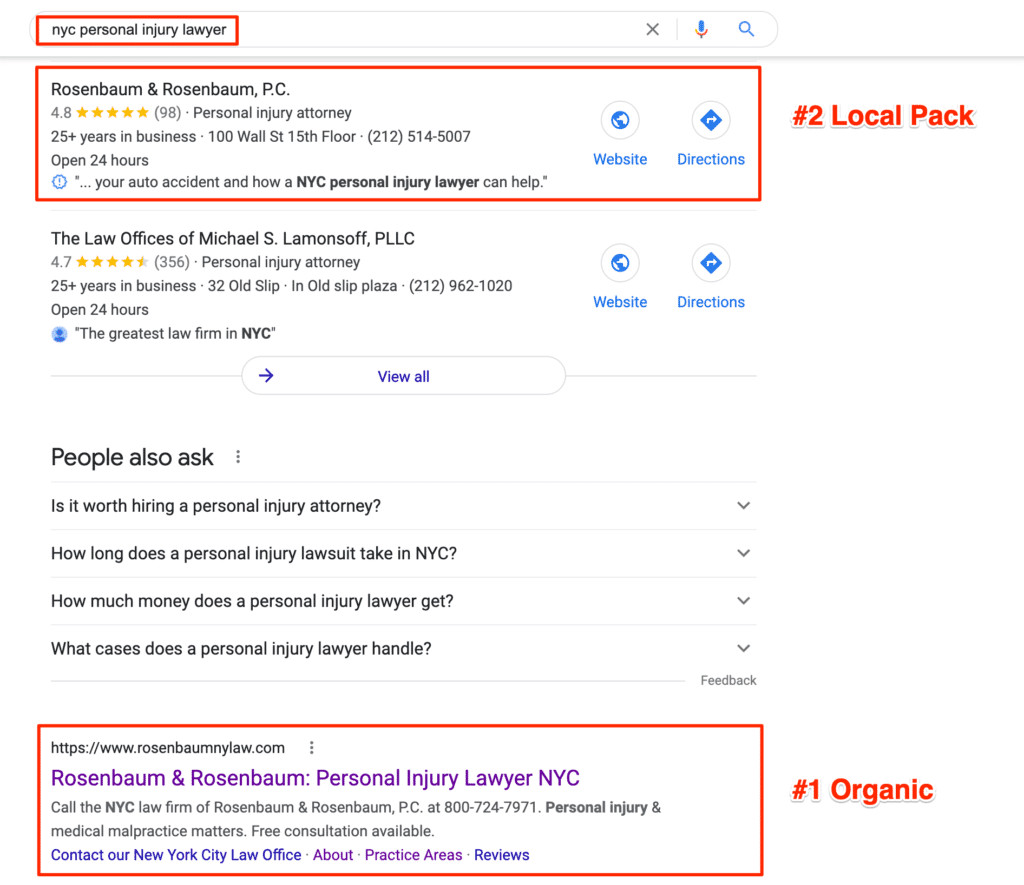Image resolution: width=1024 pixels, height=885 pixels.
Task: Expand 'What cases does a personal injury lawyer handle?'
Action: (404, 649)
